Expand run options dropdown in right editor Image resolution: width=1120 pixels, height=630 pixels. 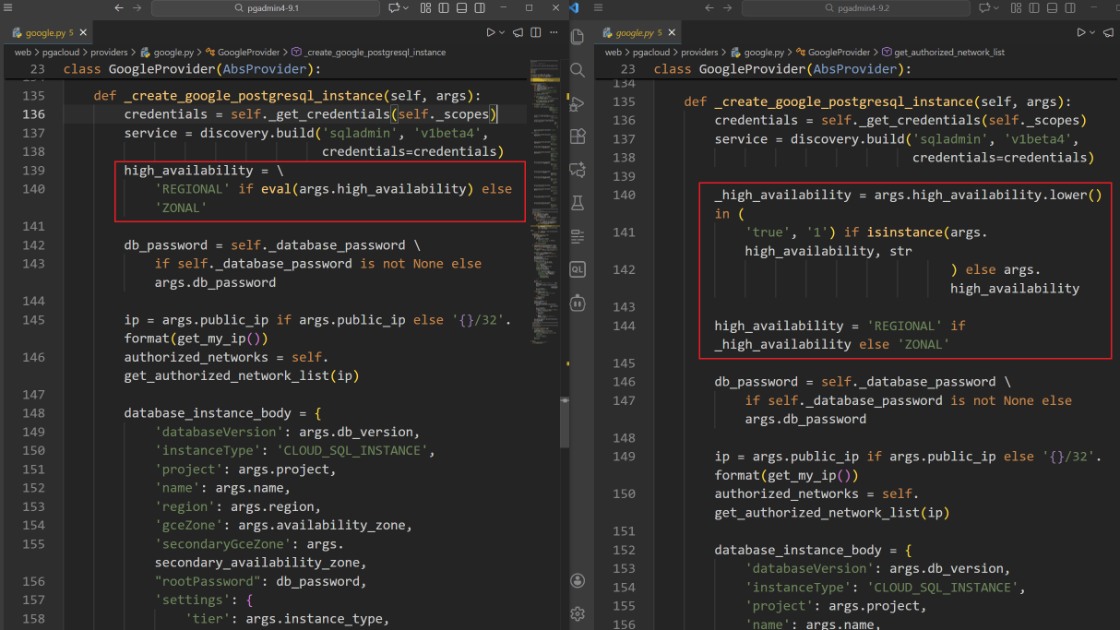(x=1094, y=33)
